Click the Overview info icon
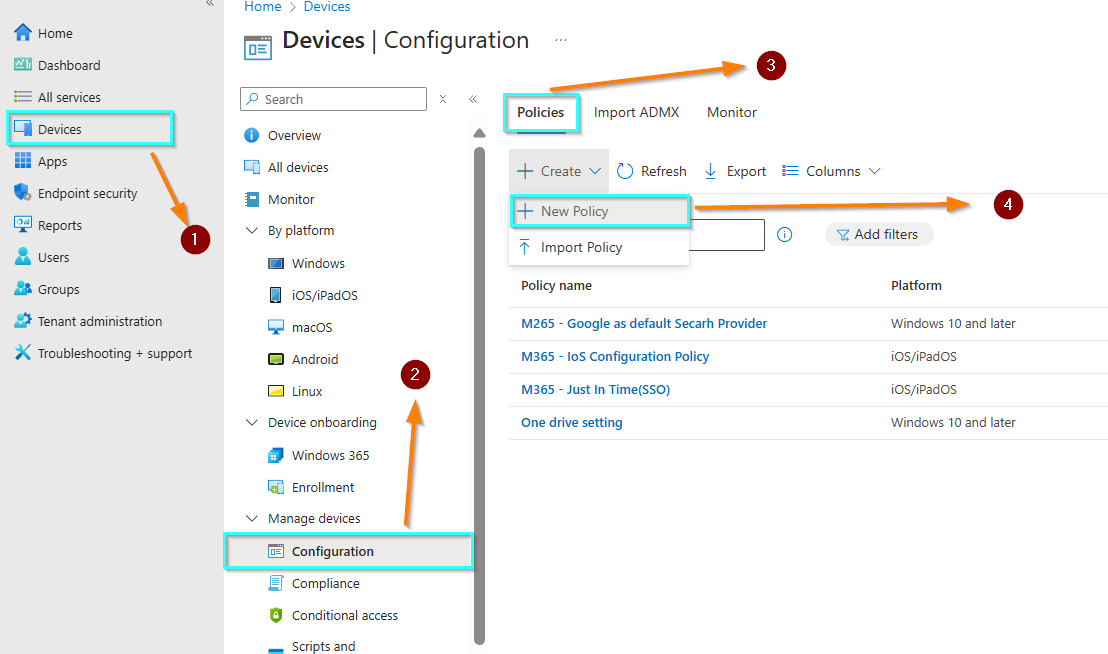 click(x=252, y=135)
